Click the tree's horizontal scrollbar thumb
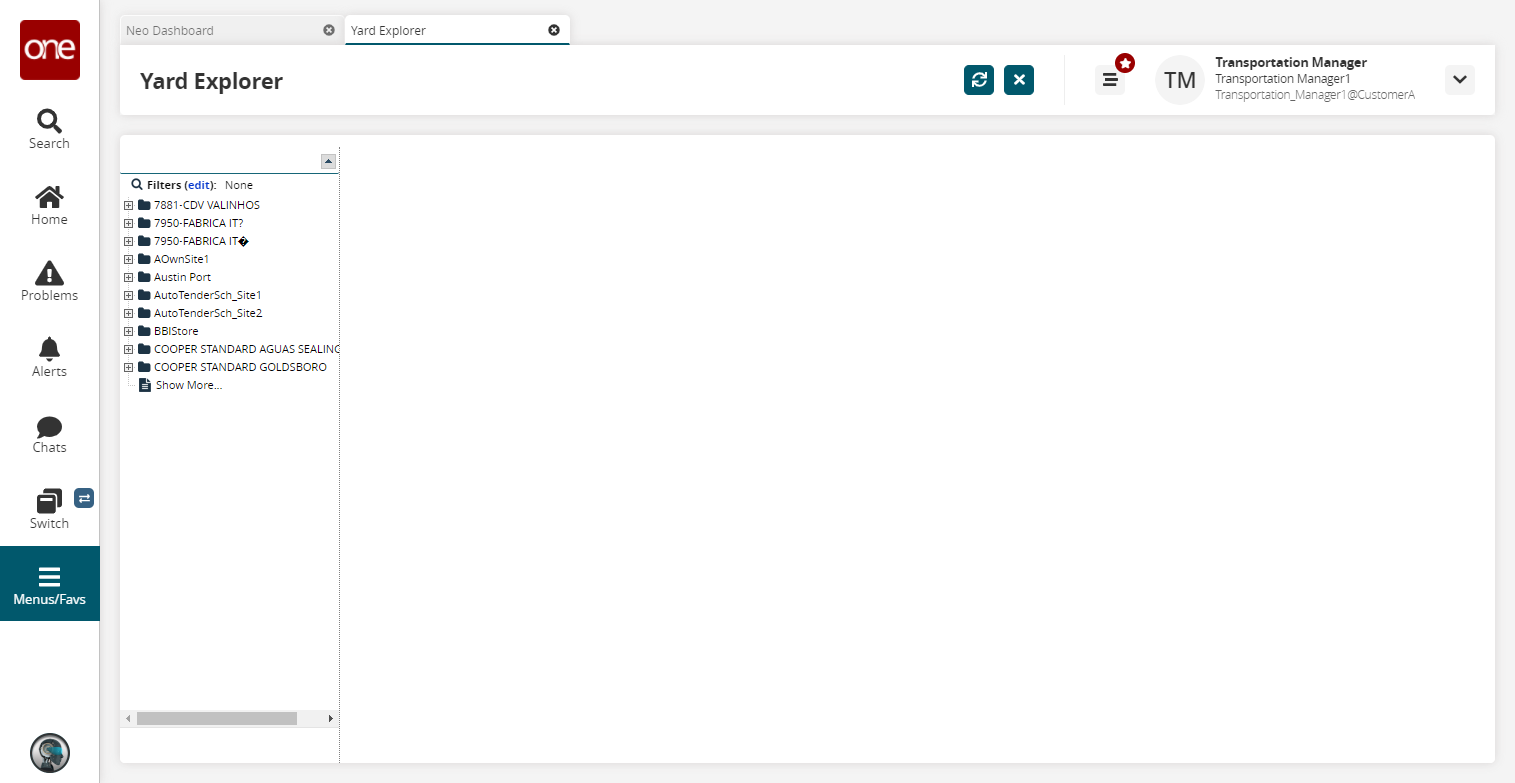Screen dimensions: 1515x783 (217, 718)
